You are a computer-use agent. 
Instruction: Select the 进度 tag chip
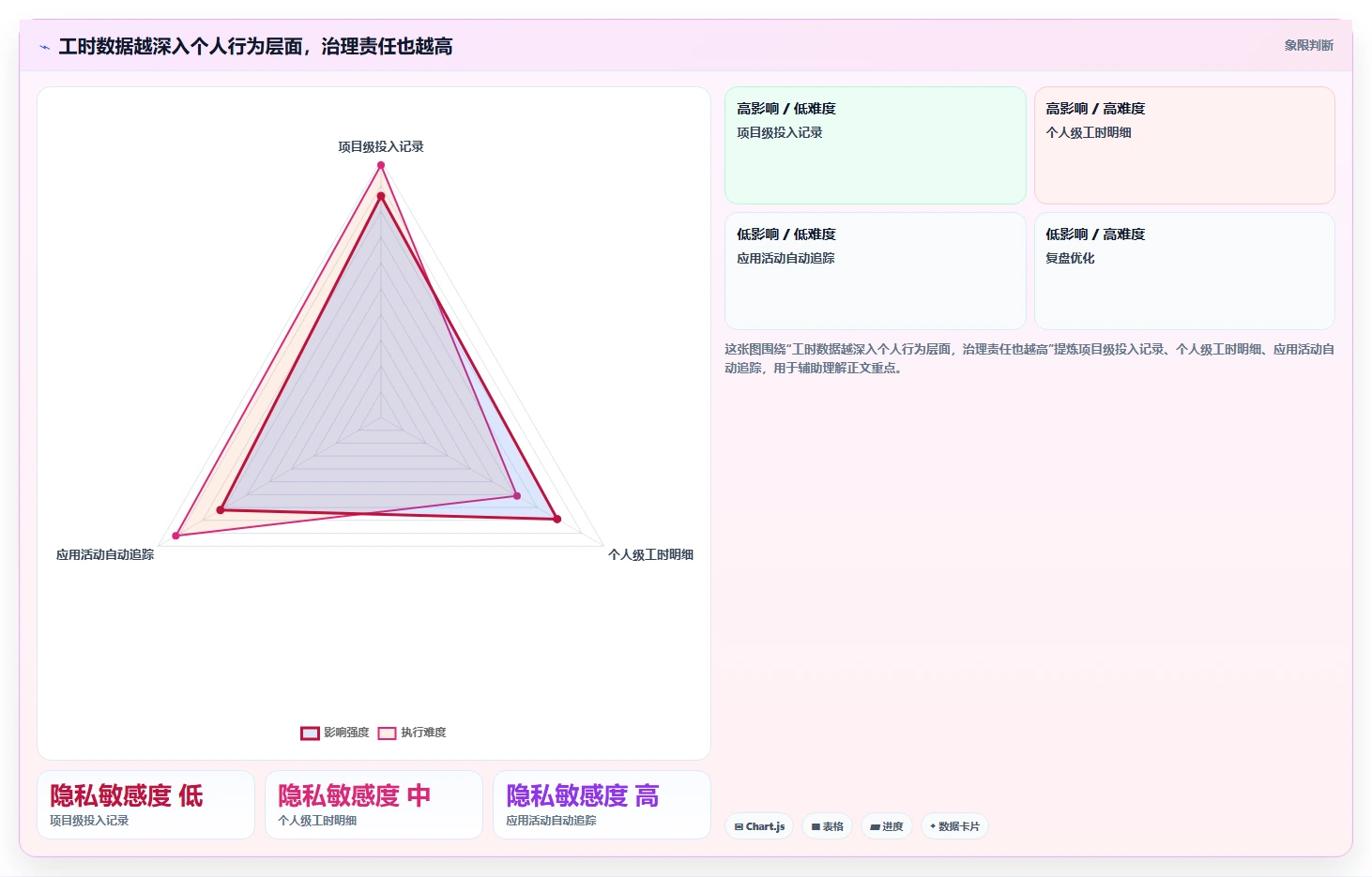coord(886,826)
